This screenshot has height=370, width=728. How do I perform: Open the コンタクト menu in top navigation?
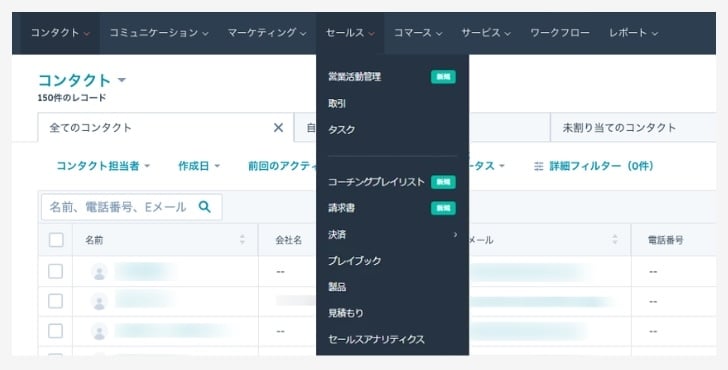click(x=60, y=33)
